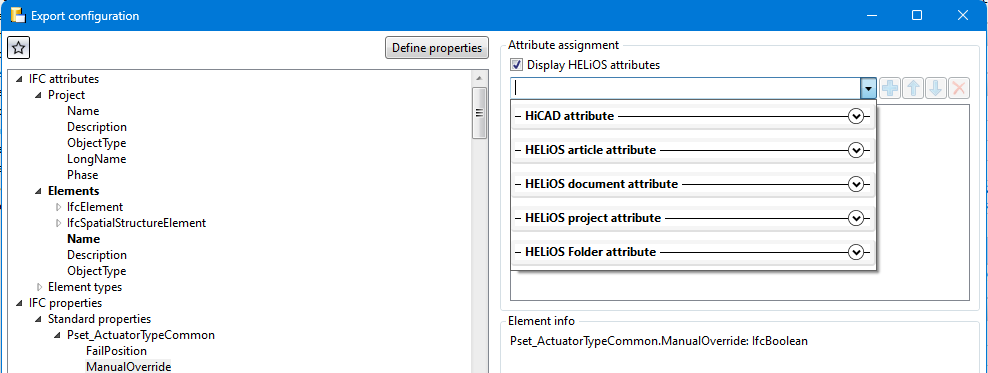
Task: Expand the HiCAD attribute chevron
Action: pyautogui.click(x=856, y=117)
